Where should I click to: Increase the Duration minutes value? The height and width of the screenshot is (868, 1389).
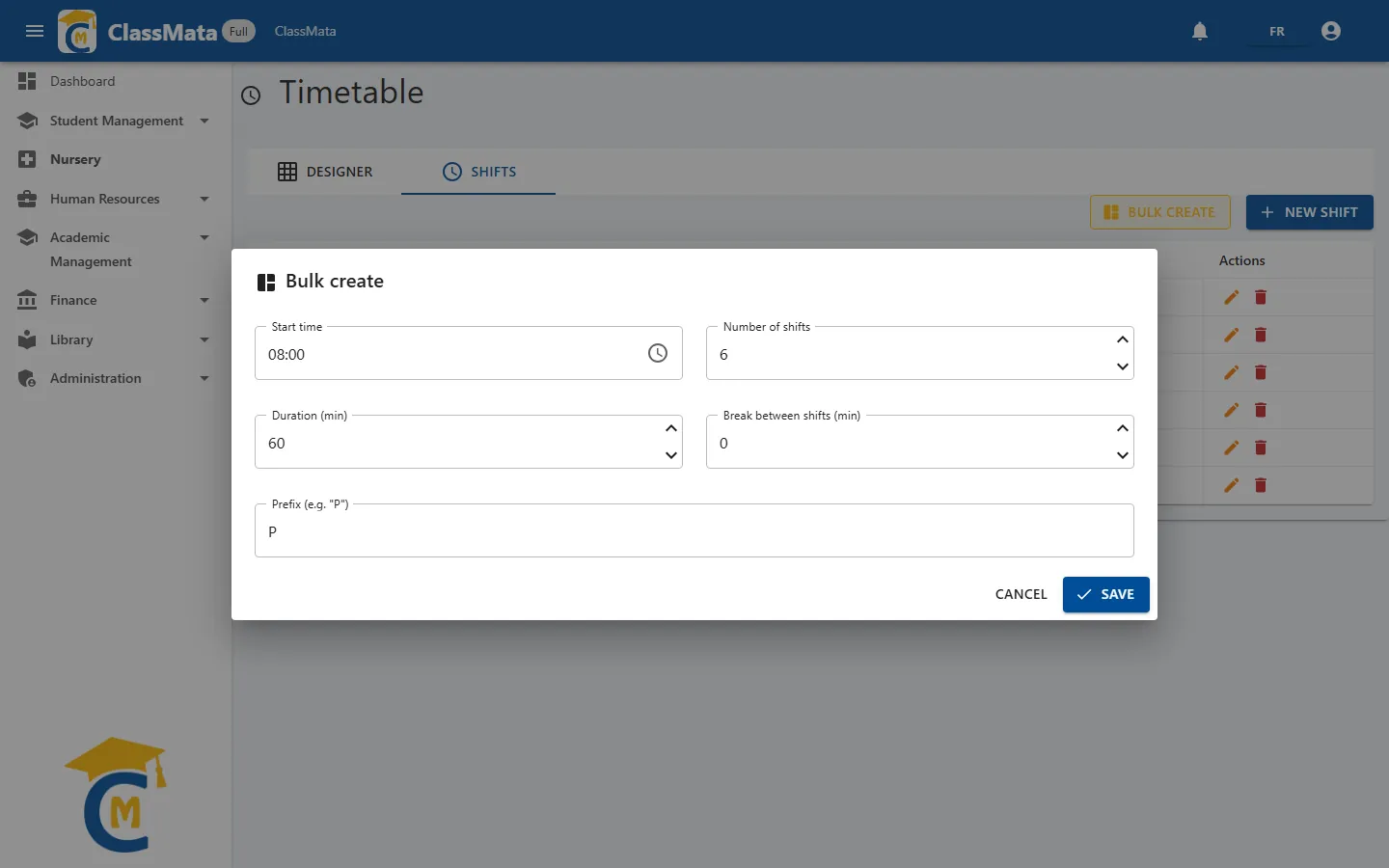pos(671,428)
